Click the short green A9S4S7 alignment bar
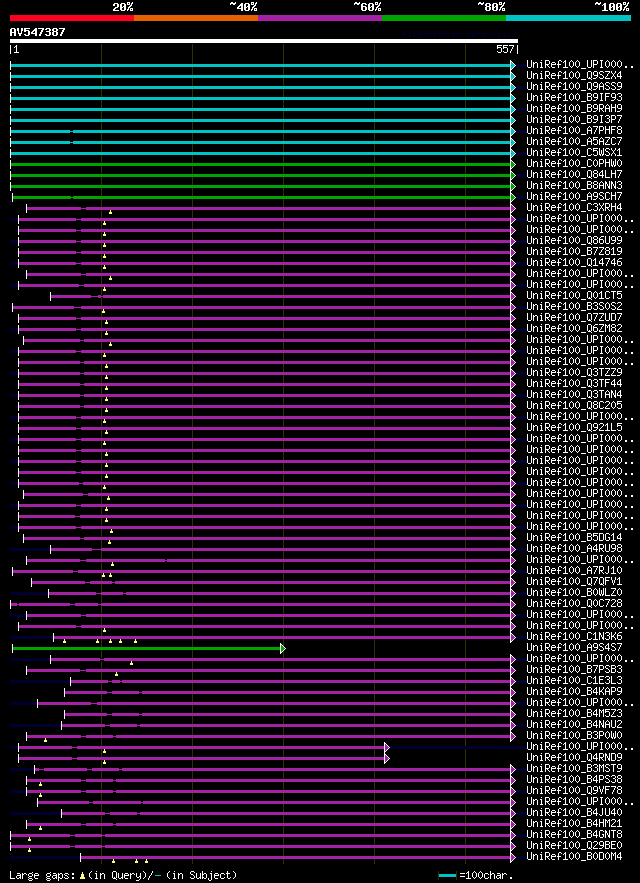 146,649
